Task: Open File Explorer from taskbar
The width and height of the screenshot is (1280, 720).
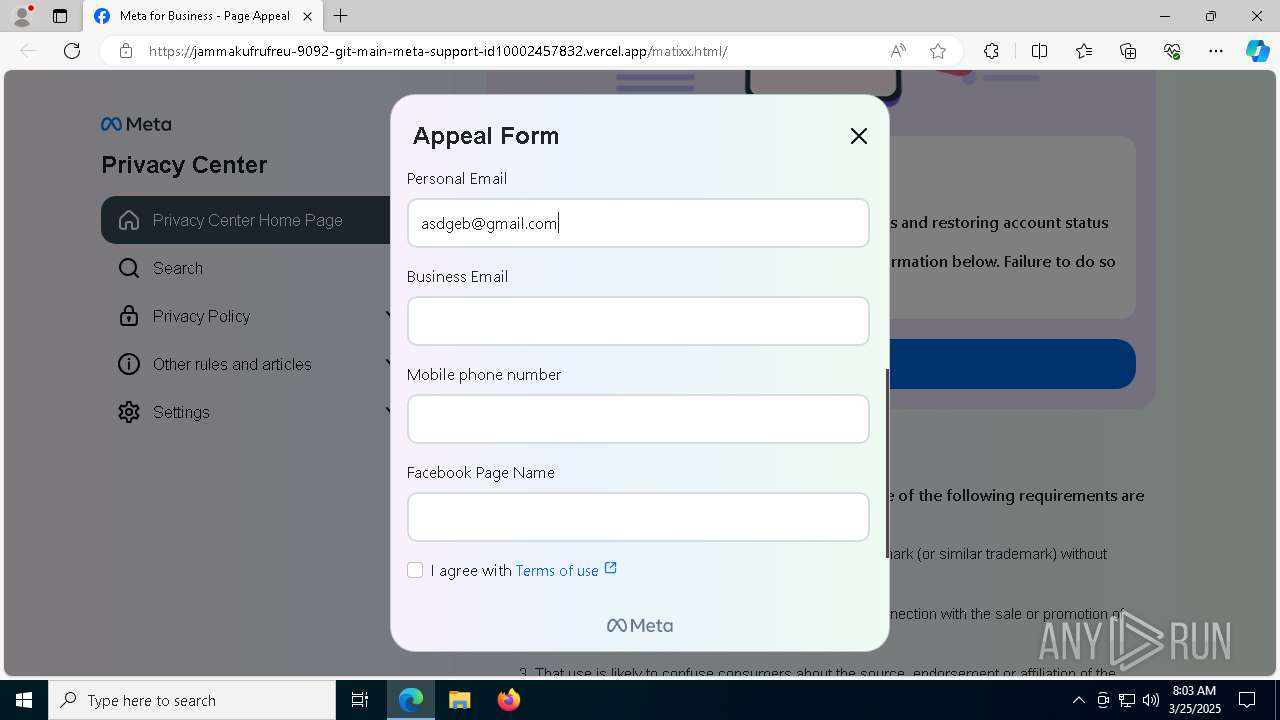Action: tap(459, 700)
